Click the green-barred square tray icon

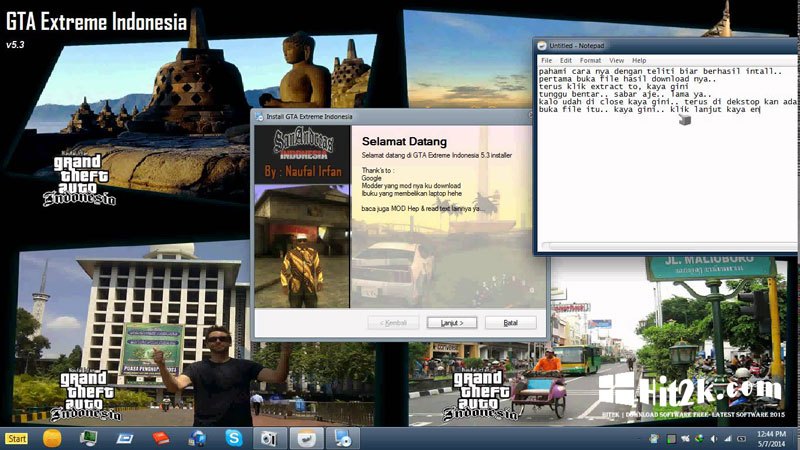pos(671,439)
